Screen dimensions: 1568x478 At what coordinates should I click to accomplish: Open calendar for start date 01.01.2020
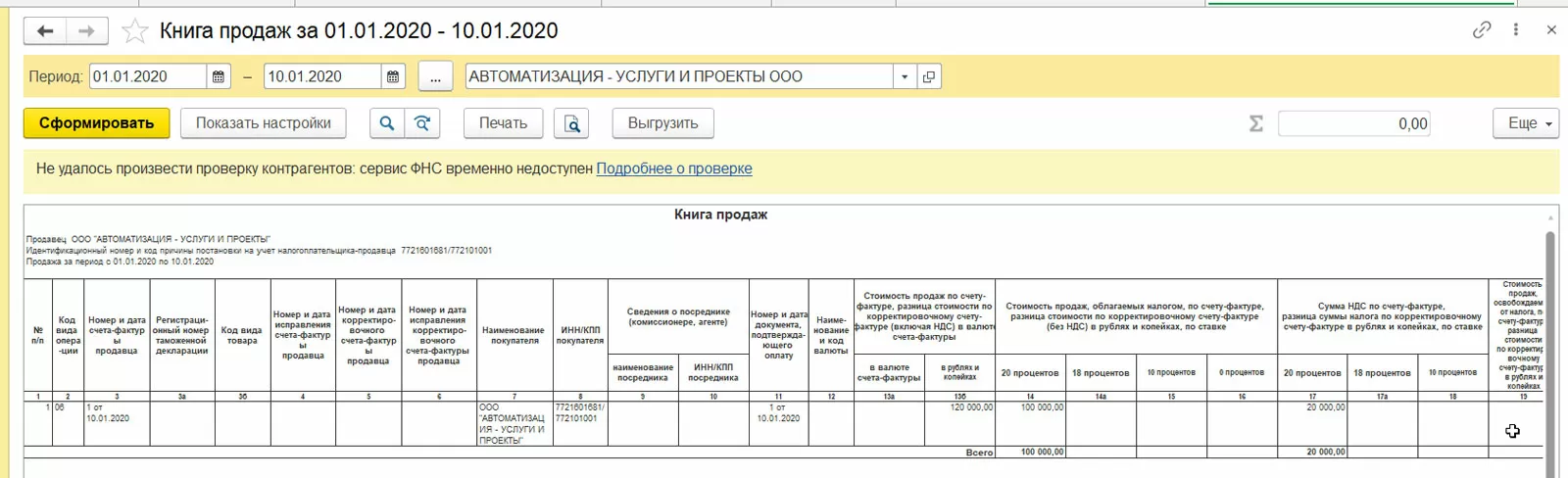pos(219,76)
